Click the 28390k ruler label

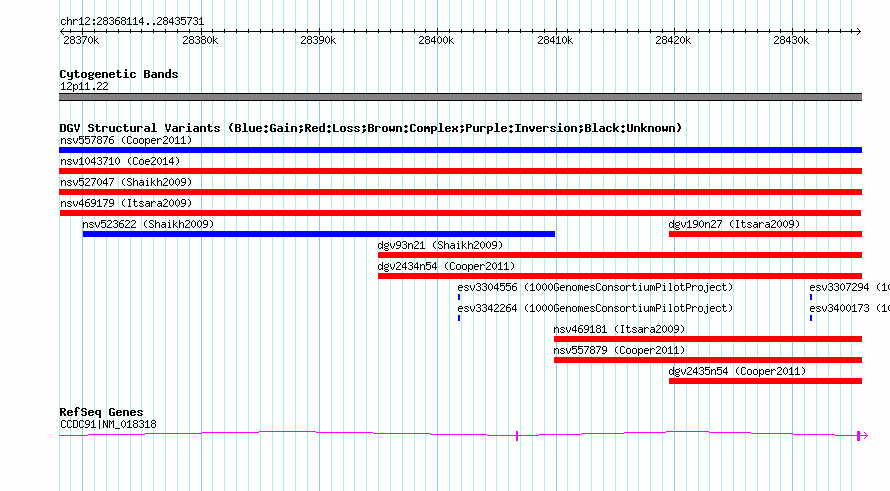point(318,40)
